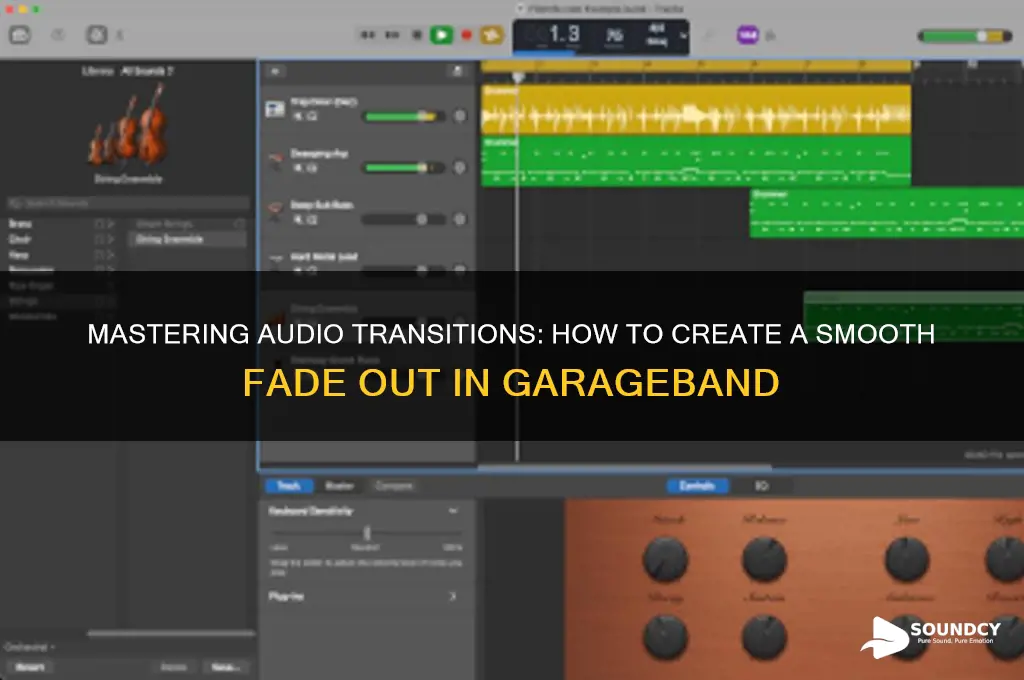Adjust the first track's volume slider
This screenshot has width=1024, height=680.
point(402,116)
